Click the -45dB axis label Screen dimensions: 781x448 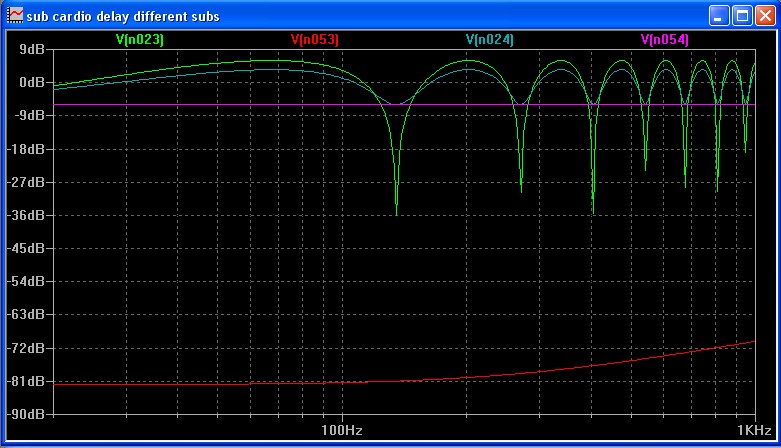pyautogui.click(x=26, y=248)
